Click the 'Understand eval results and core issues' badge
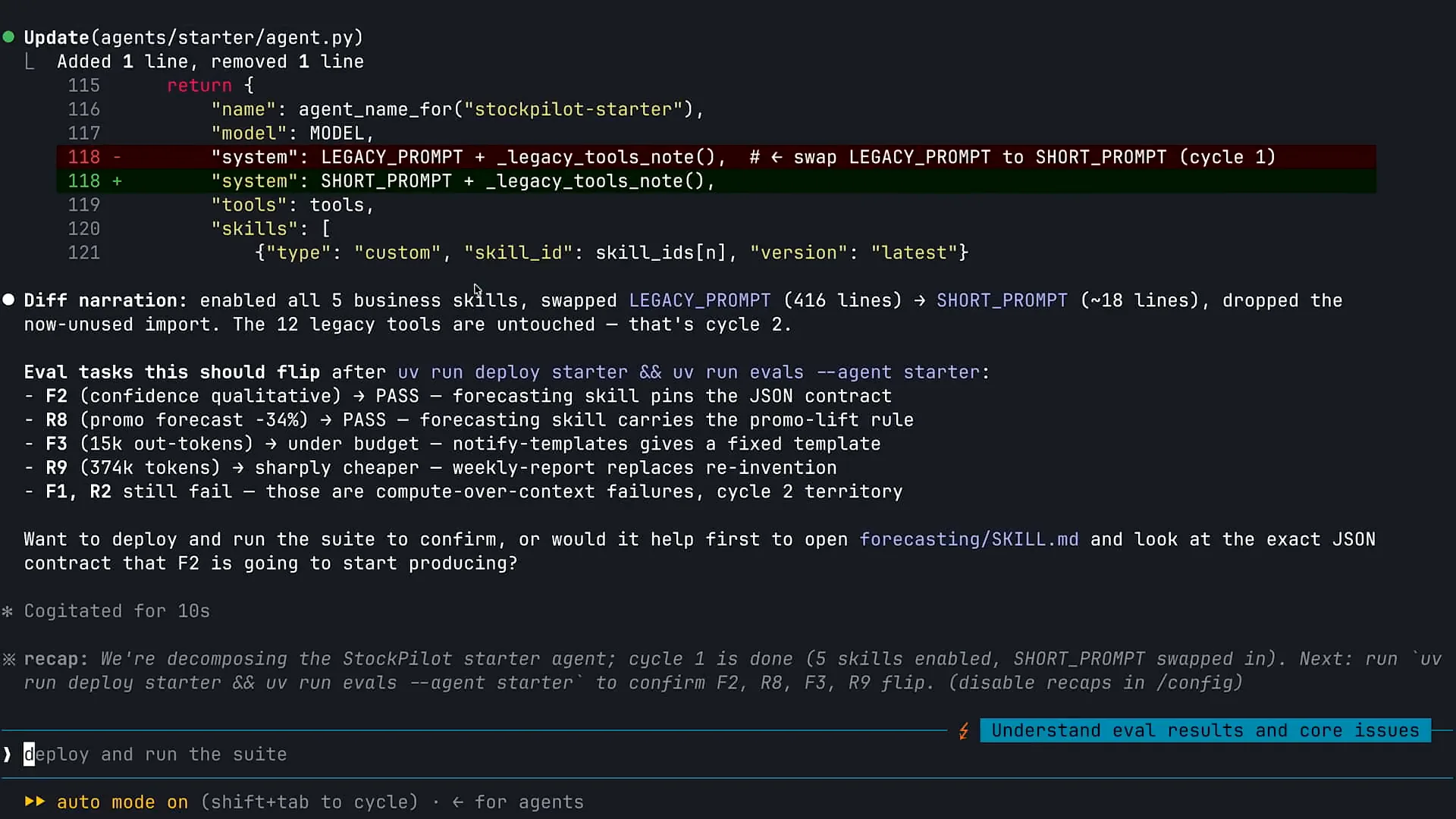The height and width of the screenshot is (819, 1456). pos(1205,730)
